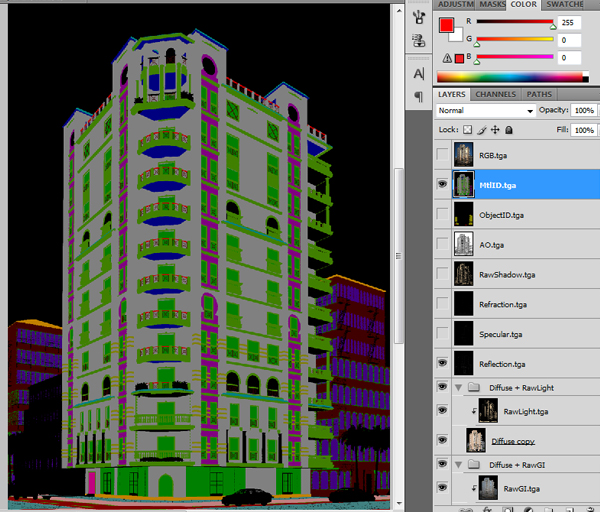The image size is (600, 512).
Task: Select the AO.tga layer thumbnail
Action: 464,244
